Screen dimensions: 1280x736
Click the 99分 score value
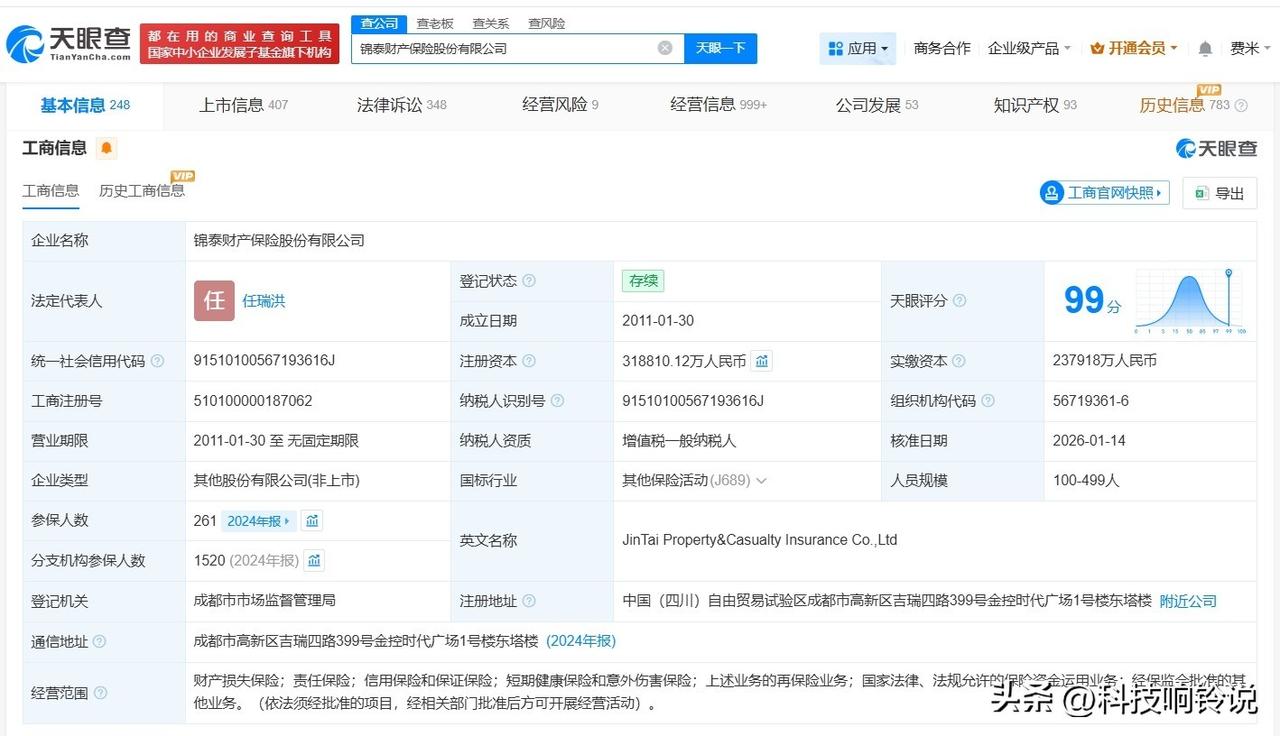pos(1092,300)
